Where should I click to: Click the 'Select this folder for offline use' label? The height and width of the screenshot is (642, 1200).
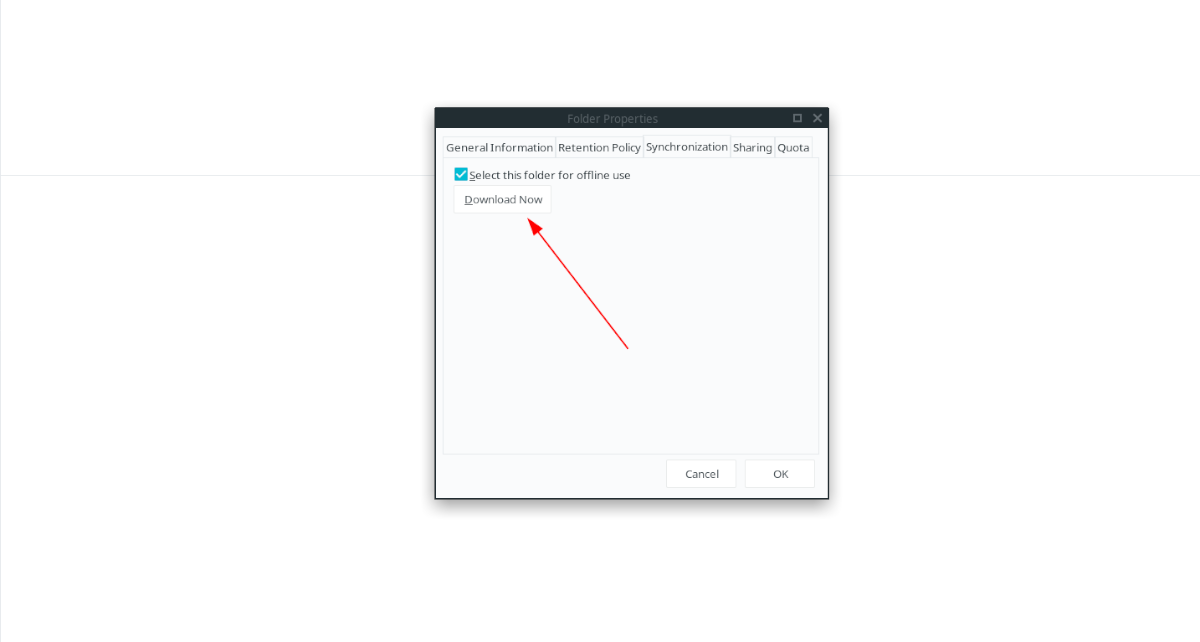point(550,175)
